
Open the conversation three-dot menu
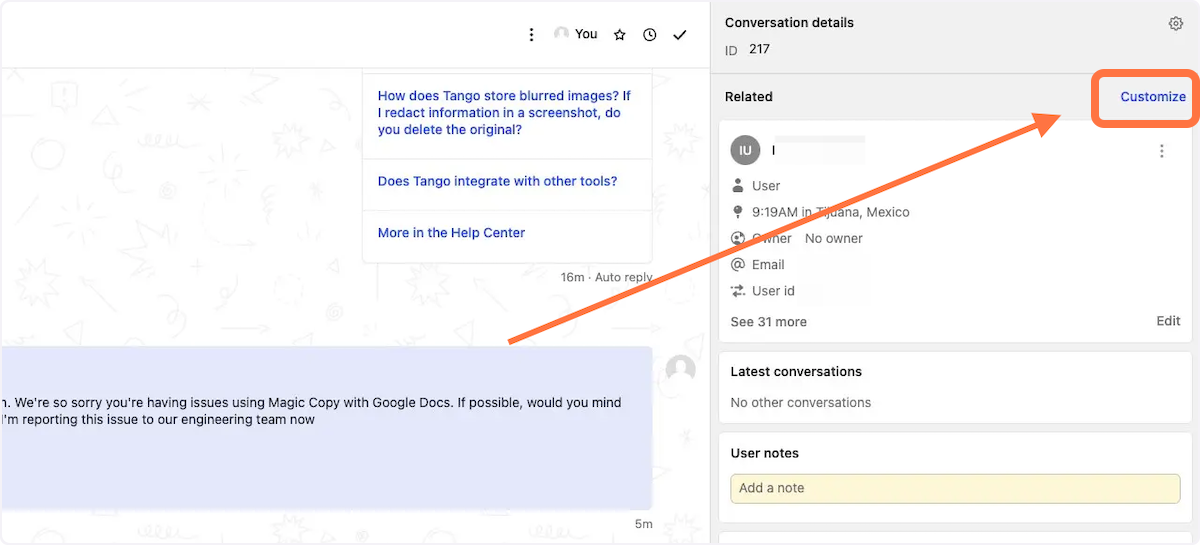pos(532,35)
